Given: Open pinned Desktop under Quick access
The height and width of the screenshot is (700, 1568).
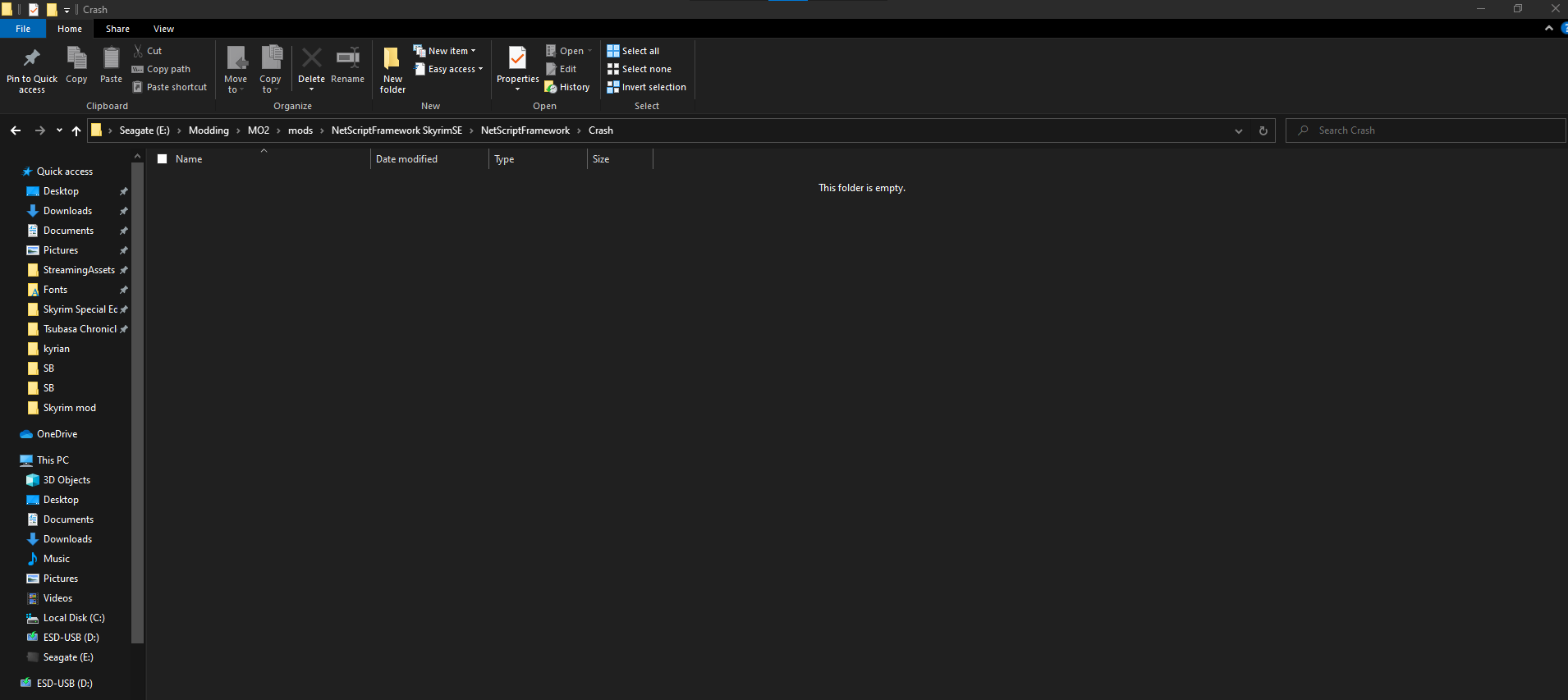Looking at the screenshot, I should 61,191.
